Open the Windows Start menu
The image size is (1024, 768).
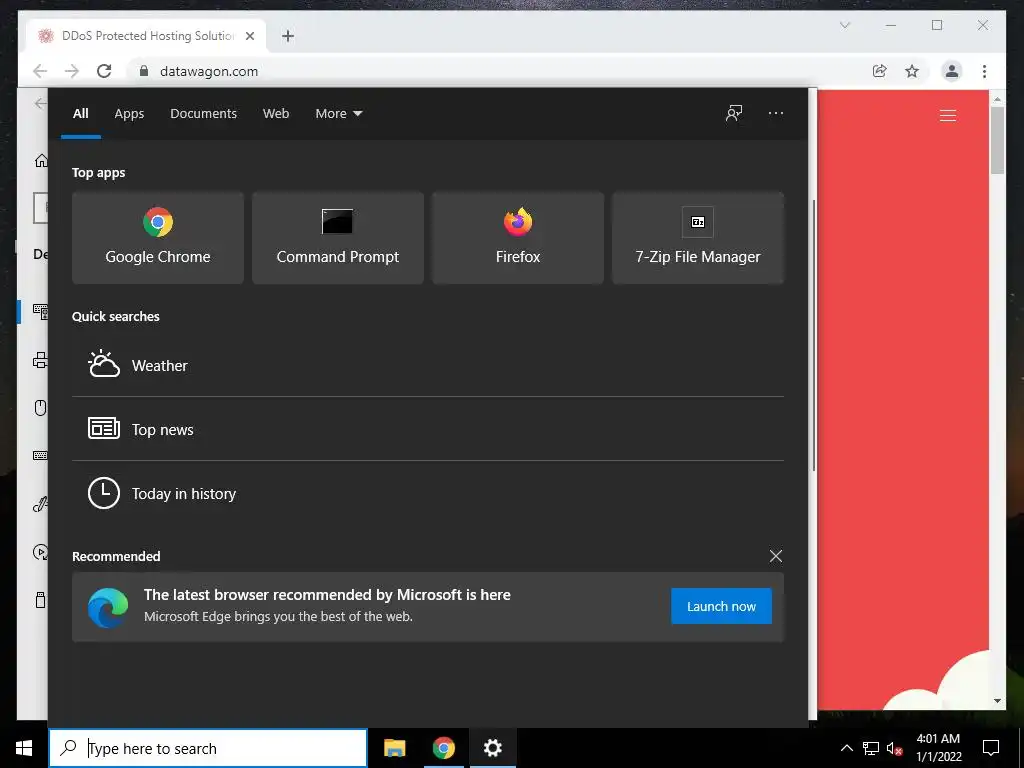24,748
